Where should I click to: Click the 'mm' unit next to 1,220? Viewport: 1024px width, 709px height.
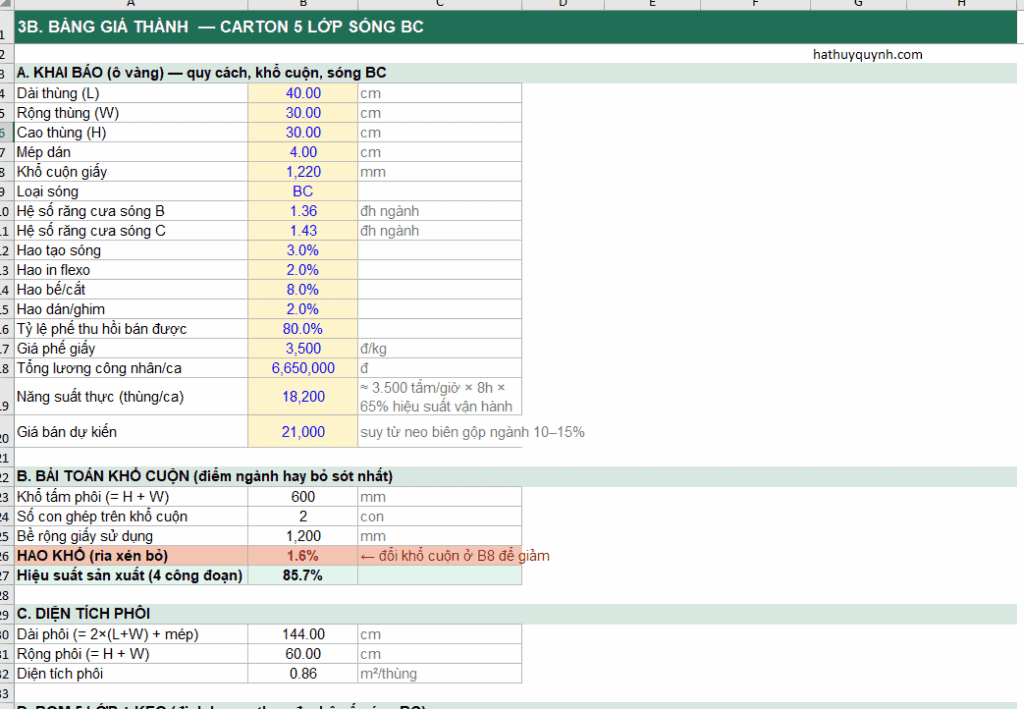tap(440, 172)
